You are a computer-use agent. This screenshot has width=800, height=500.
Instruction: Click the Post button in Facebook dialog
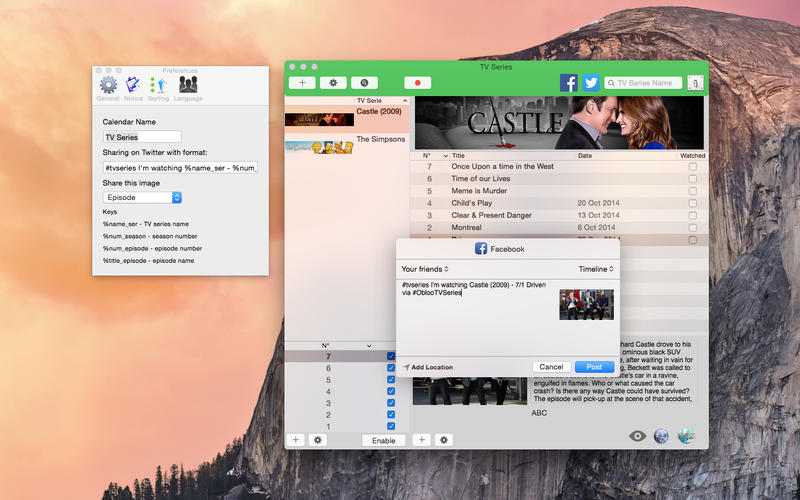pos(594,367)
